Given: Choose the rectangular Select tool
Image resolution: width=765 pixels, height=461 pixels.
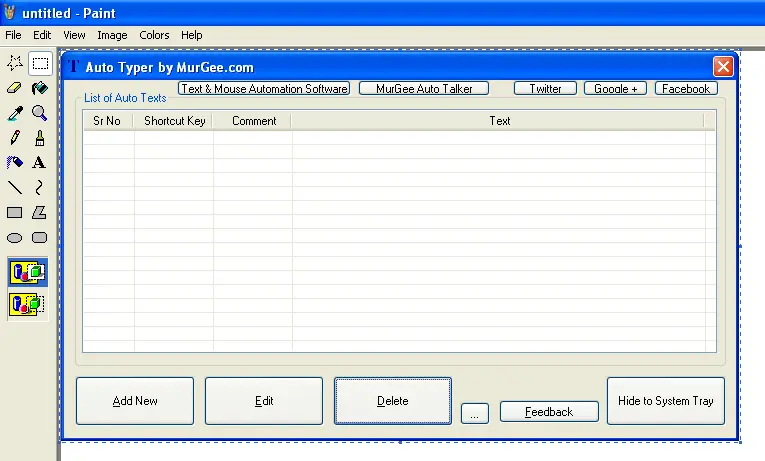Looking at the screenshot, I should coord(40,63).
